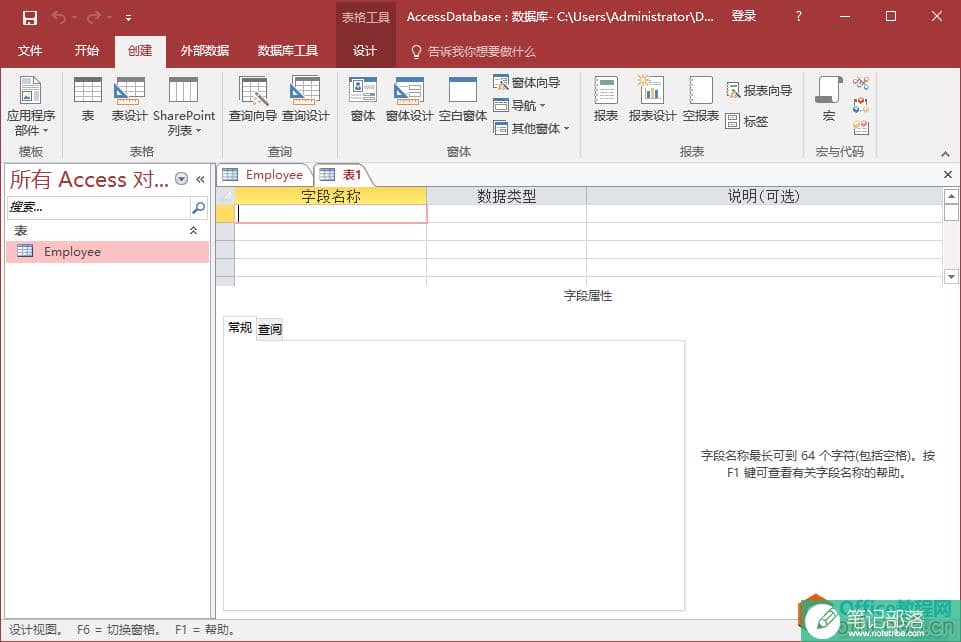This screenshot has height=642, width=961.
Task: Click the 表设计 icon
Action: tap(129, 99)
